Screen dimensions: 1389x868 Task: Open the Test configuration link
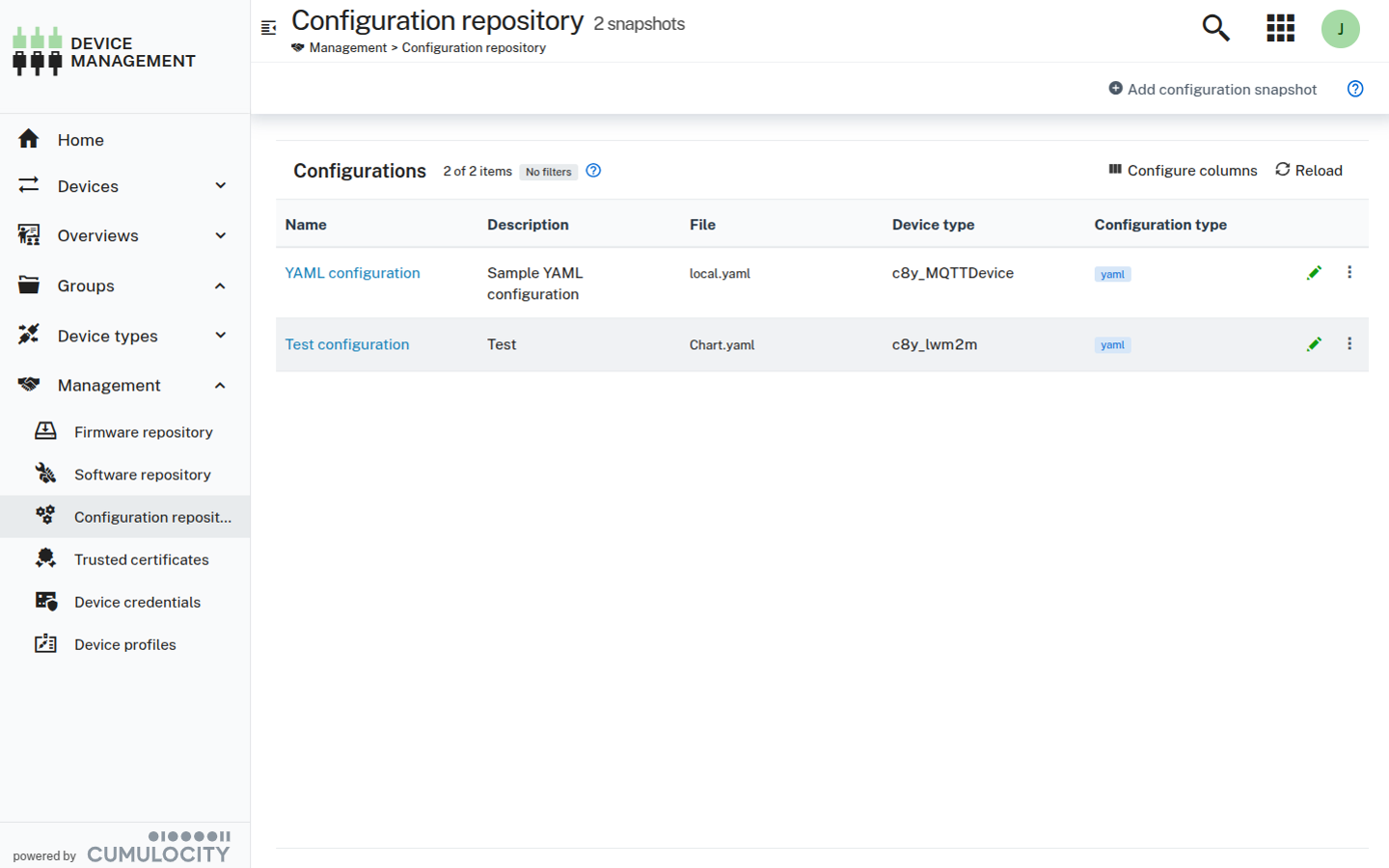point(347,344)
